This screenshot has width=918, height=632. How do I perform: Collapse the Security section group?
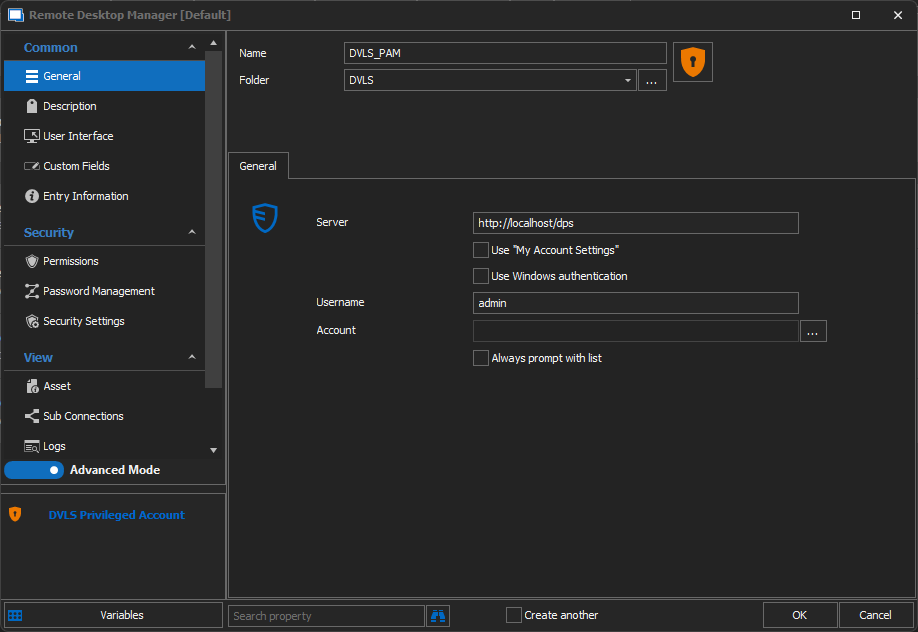point(192,233)
